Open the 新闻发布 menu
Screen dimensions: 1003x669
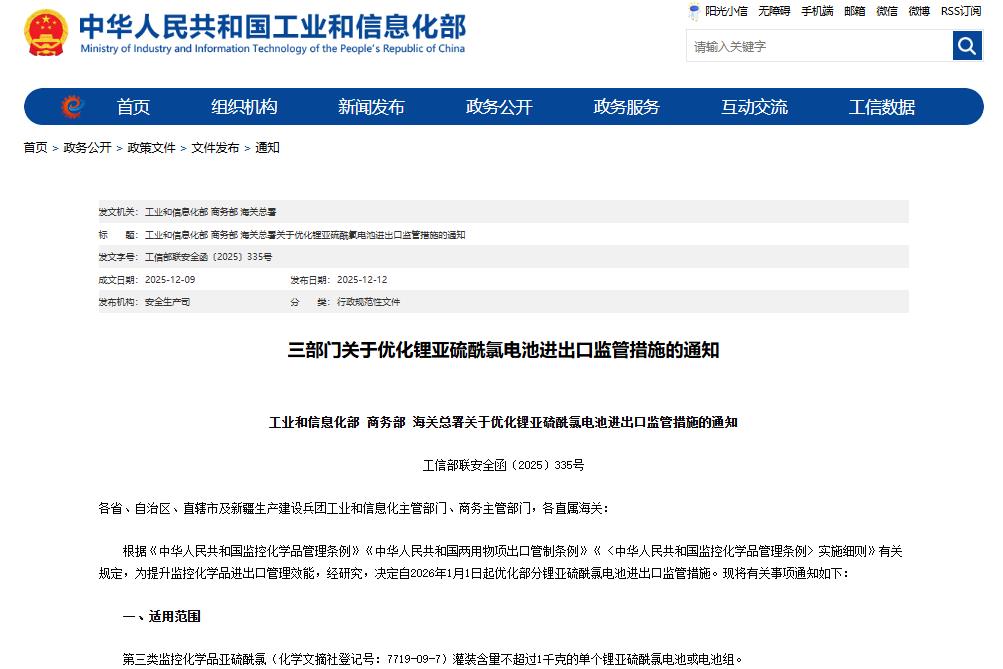370,107
